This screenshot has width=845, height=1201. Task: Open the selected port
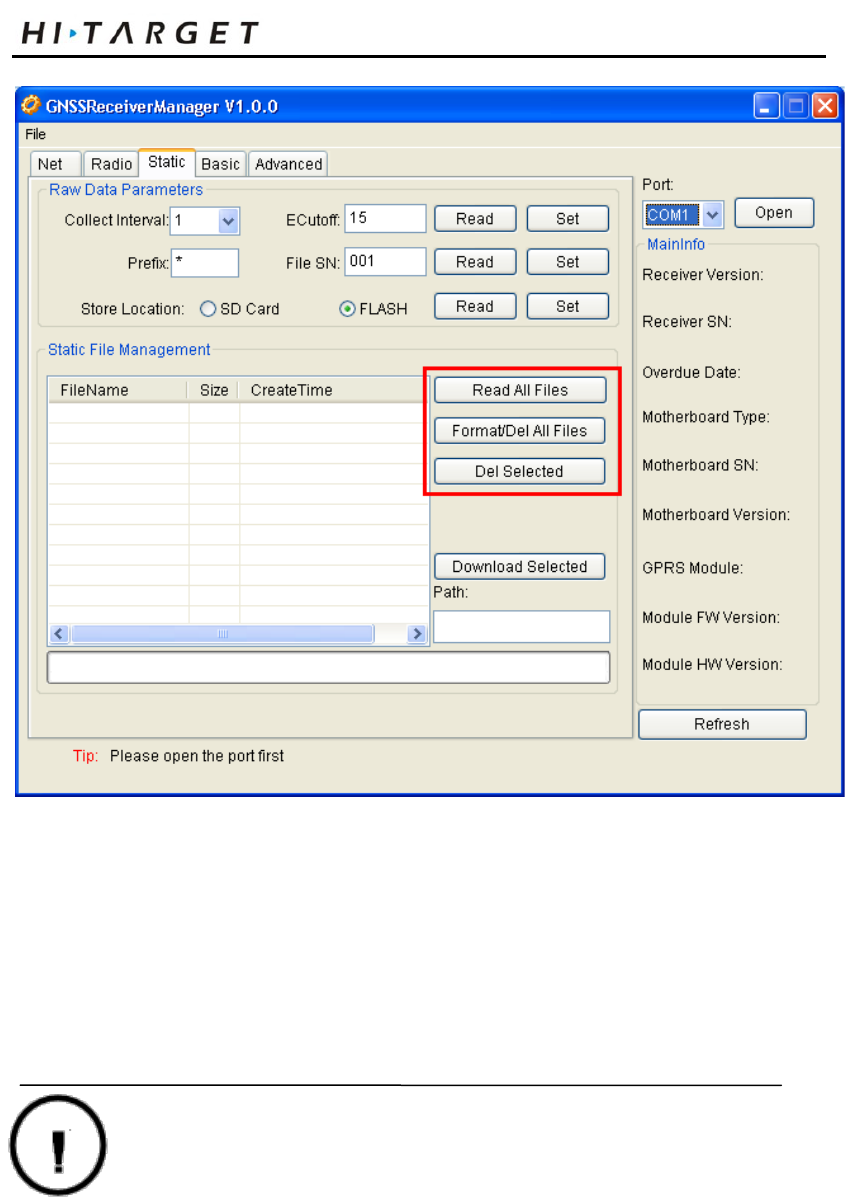pyautogui.click(x=774, y=213)
